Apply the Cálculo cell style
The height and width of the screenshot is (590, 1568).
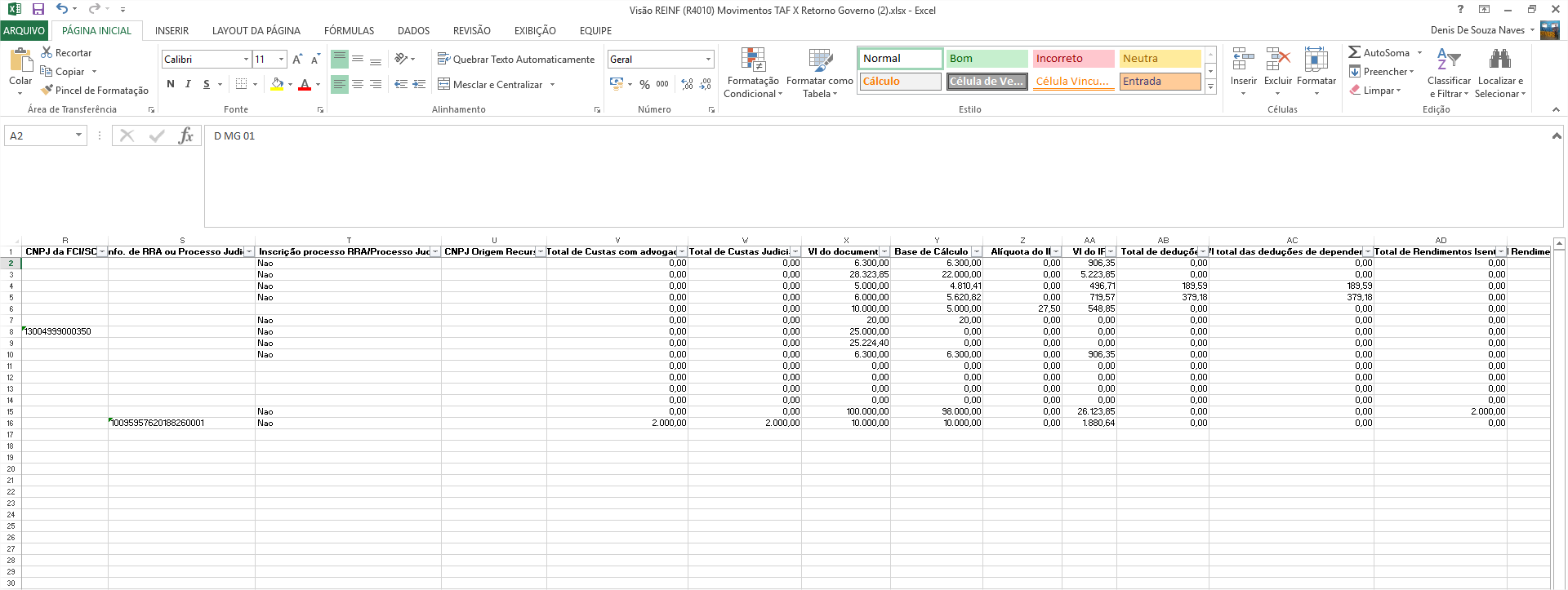click(x=900, y=82)
